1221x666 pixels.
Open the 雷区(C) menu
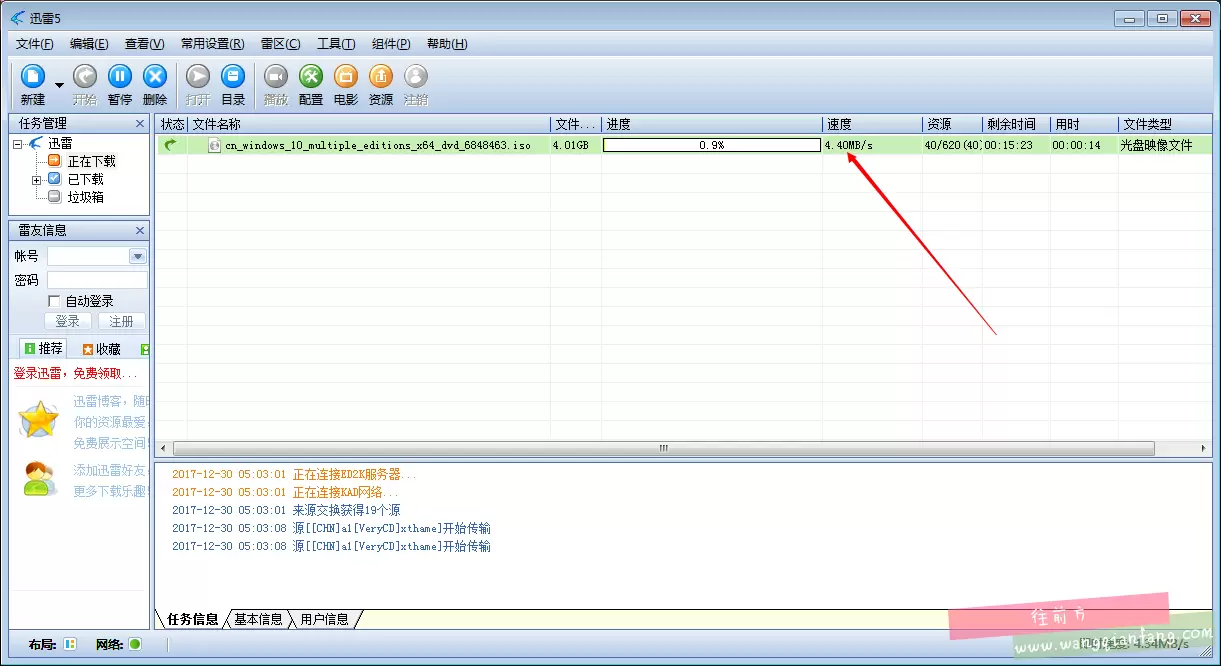click(x=280, y=44)
